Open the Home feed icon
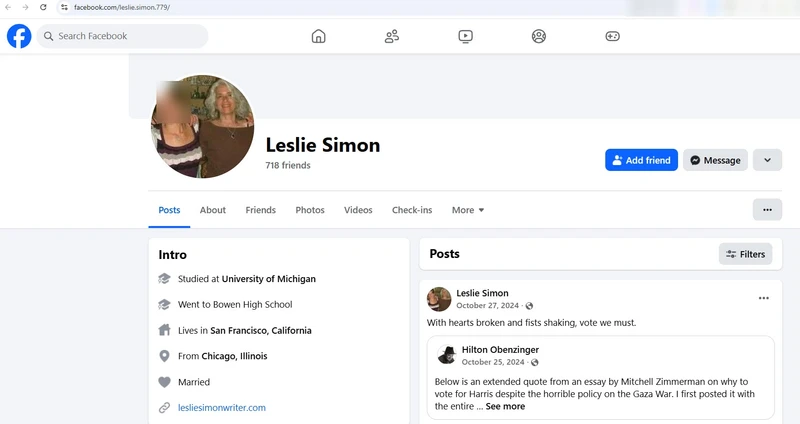This screenshot has width=800, height=424. [x=318, y=36]
